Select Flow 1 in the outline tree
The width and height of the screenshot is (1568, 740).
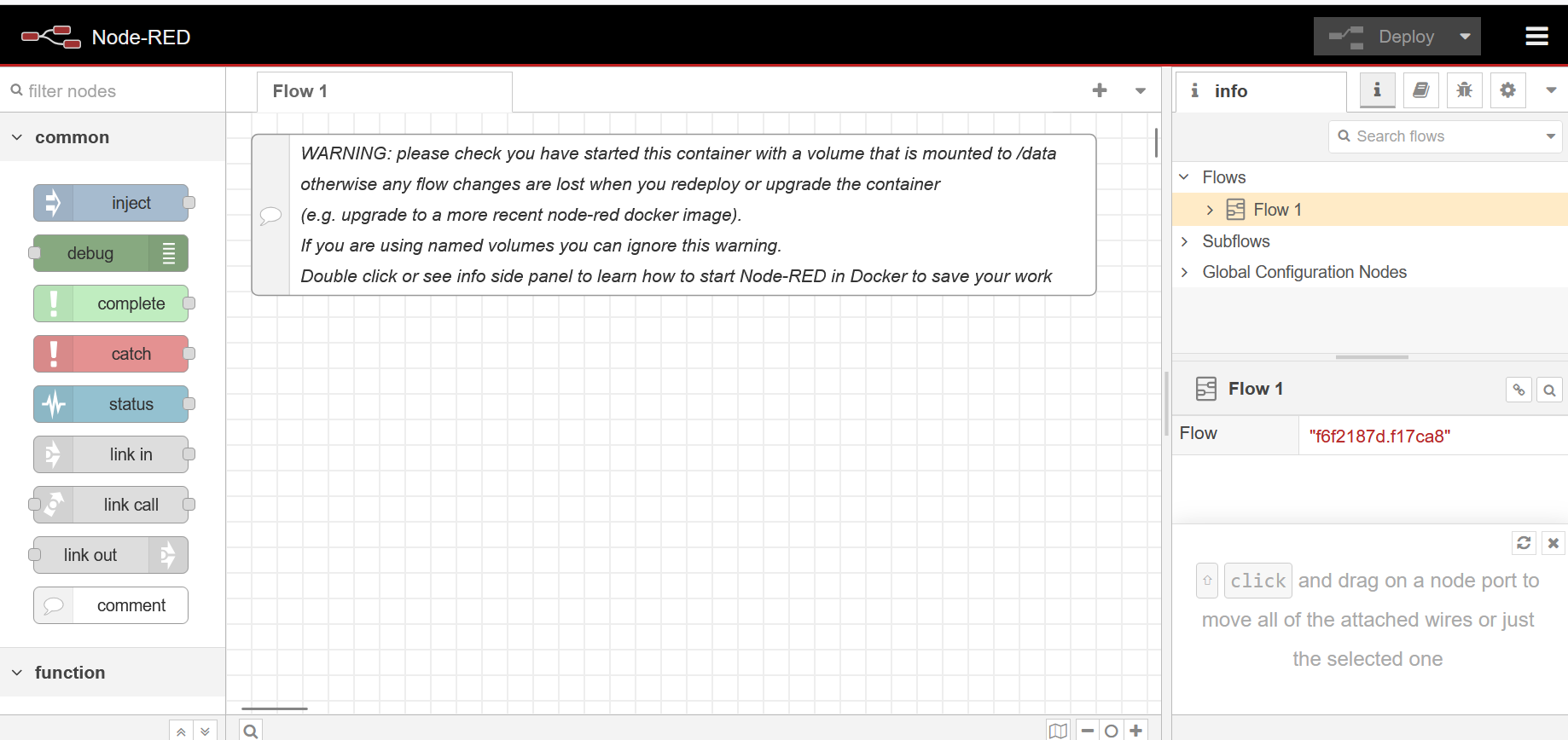click(x=1370, y=210)
